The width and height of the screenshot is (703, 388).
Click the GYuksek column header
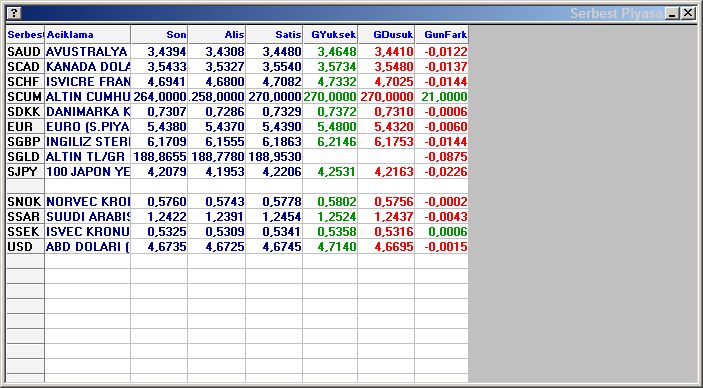click(x=330, y=35)
